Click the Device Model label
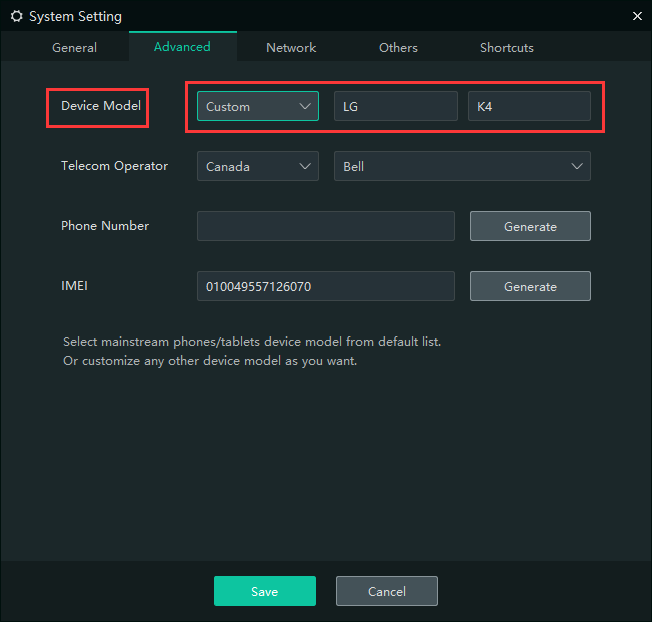Viewport: 652px width, 622px height. (x=101, y=106)
